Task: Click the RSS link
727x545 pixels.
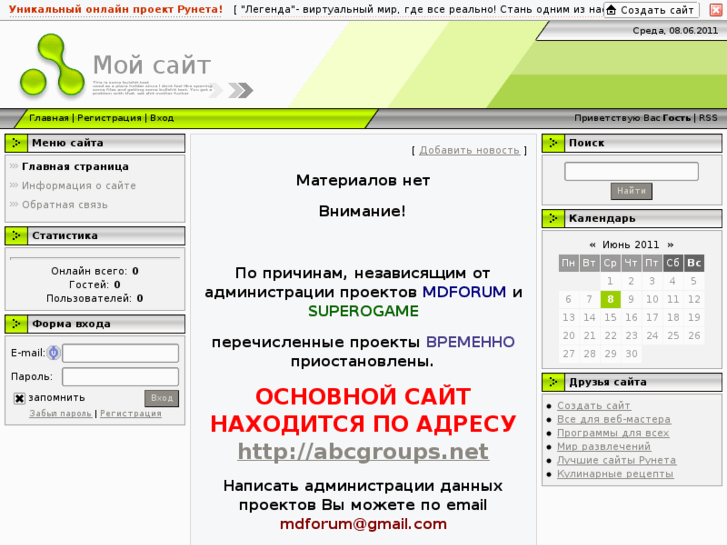Action: (x=708, y=118)
